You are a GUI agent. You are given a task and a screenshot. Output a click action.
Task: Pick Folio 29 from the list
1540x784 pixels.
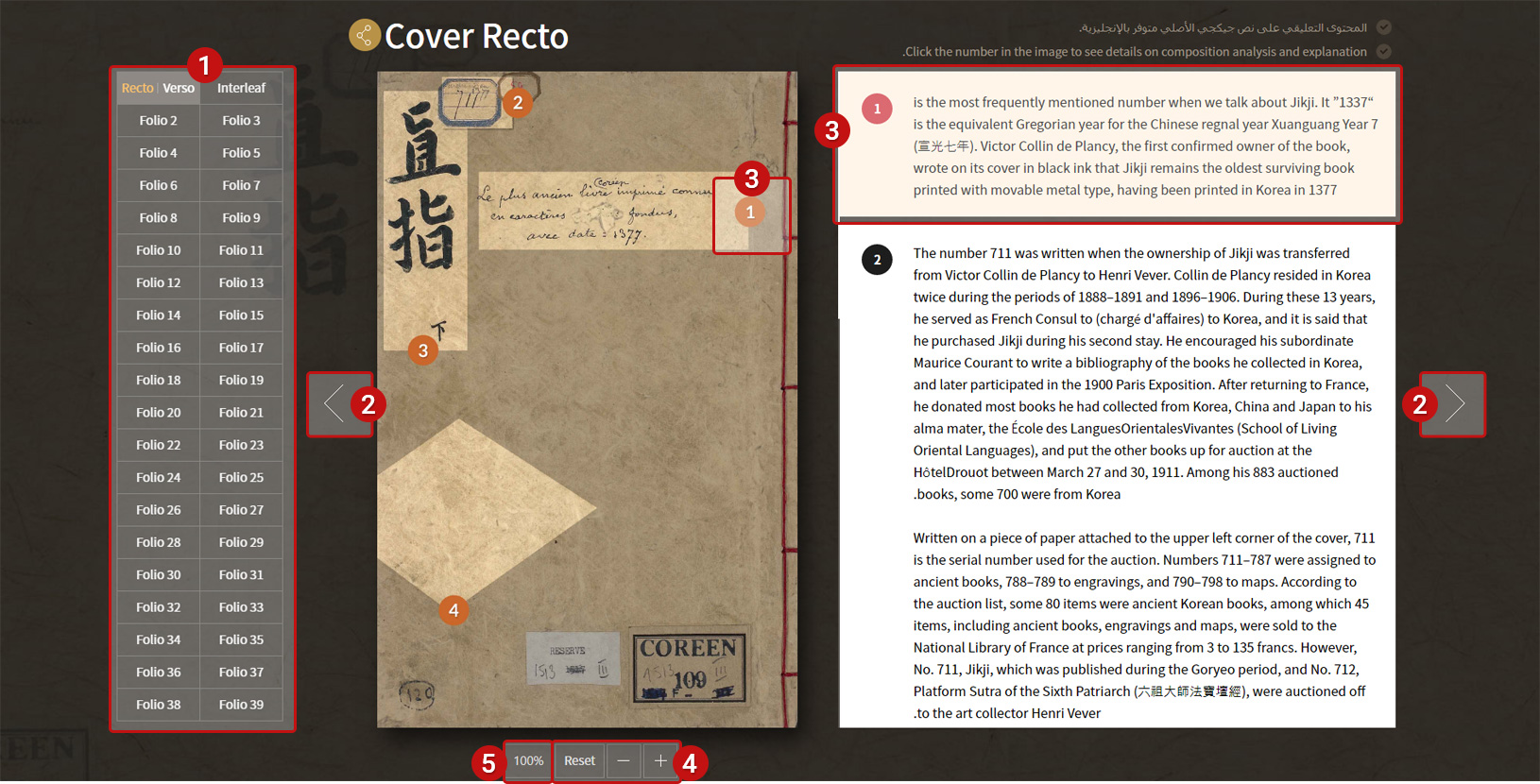242,542
